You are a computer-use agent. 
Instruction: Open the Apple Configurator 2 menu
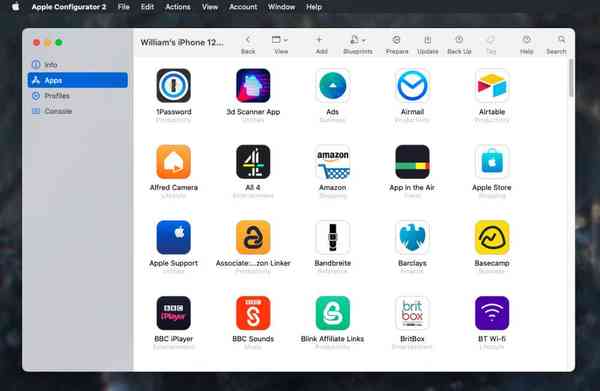click(x=69, y=7)
